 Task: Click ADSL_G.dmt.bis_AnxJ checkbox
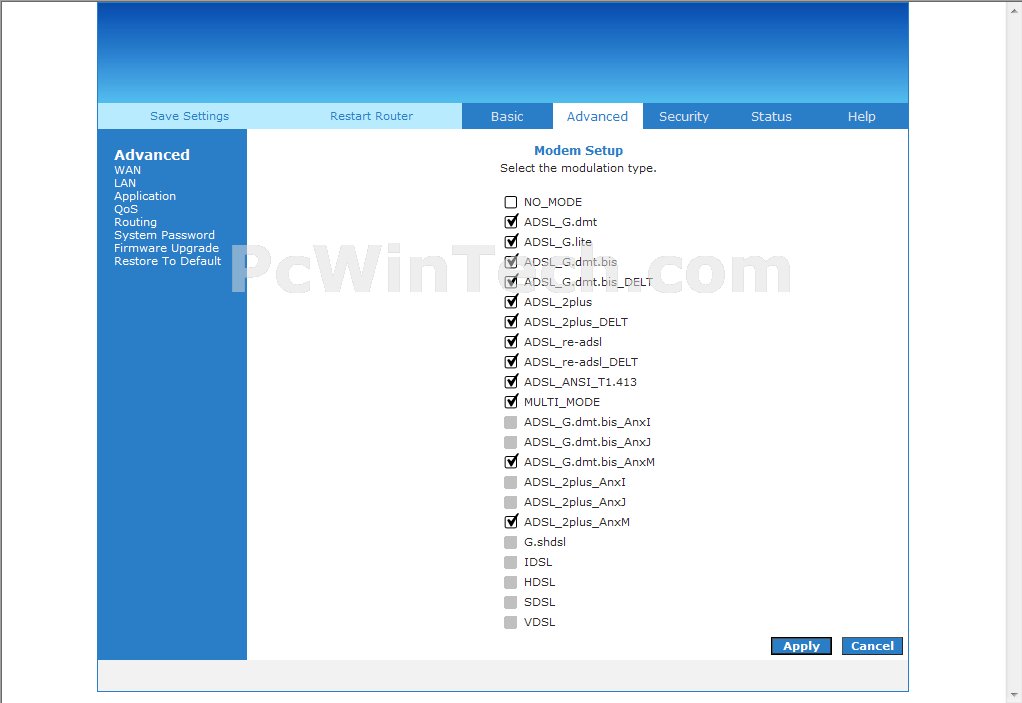click(x=511, y=442)
